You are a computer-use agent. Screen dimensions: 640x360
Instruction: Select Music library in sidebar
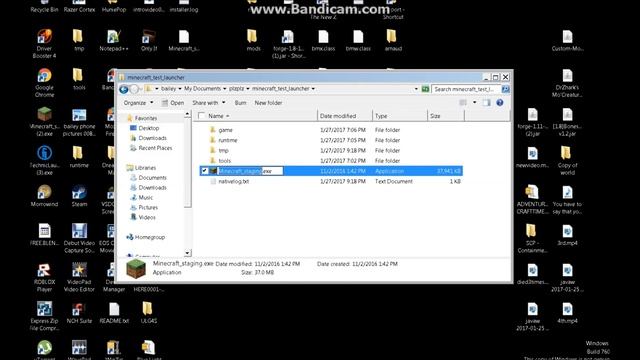[141, 198]
